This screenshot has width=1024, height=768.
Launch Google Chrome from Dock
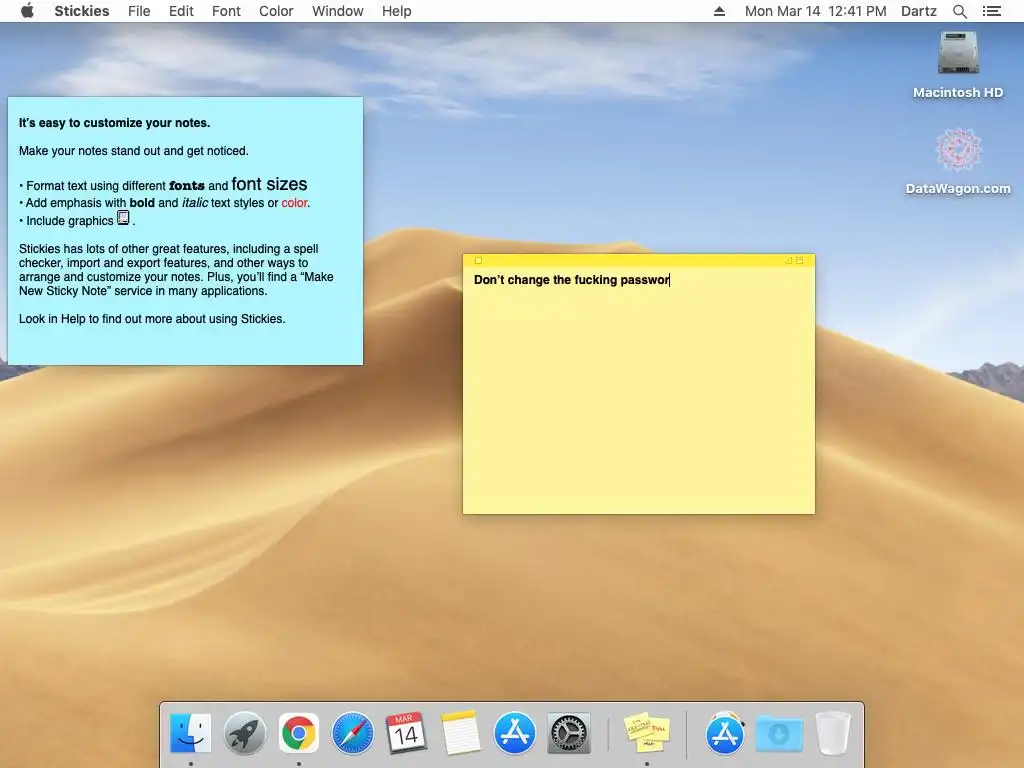(298, 733)
